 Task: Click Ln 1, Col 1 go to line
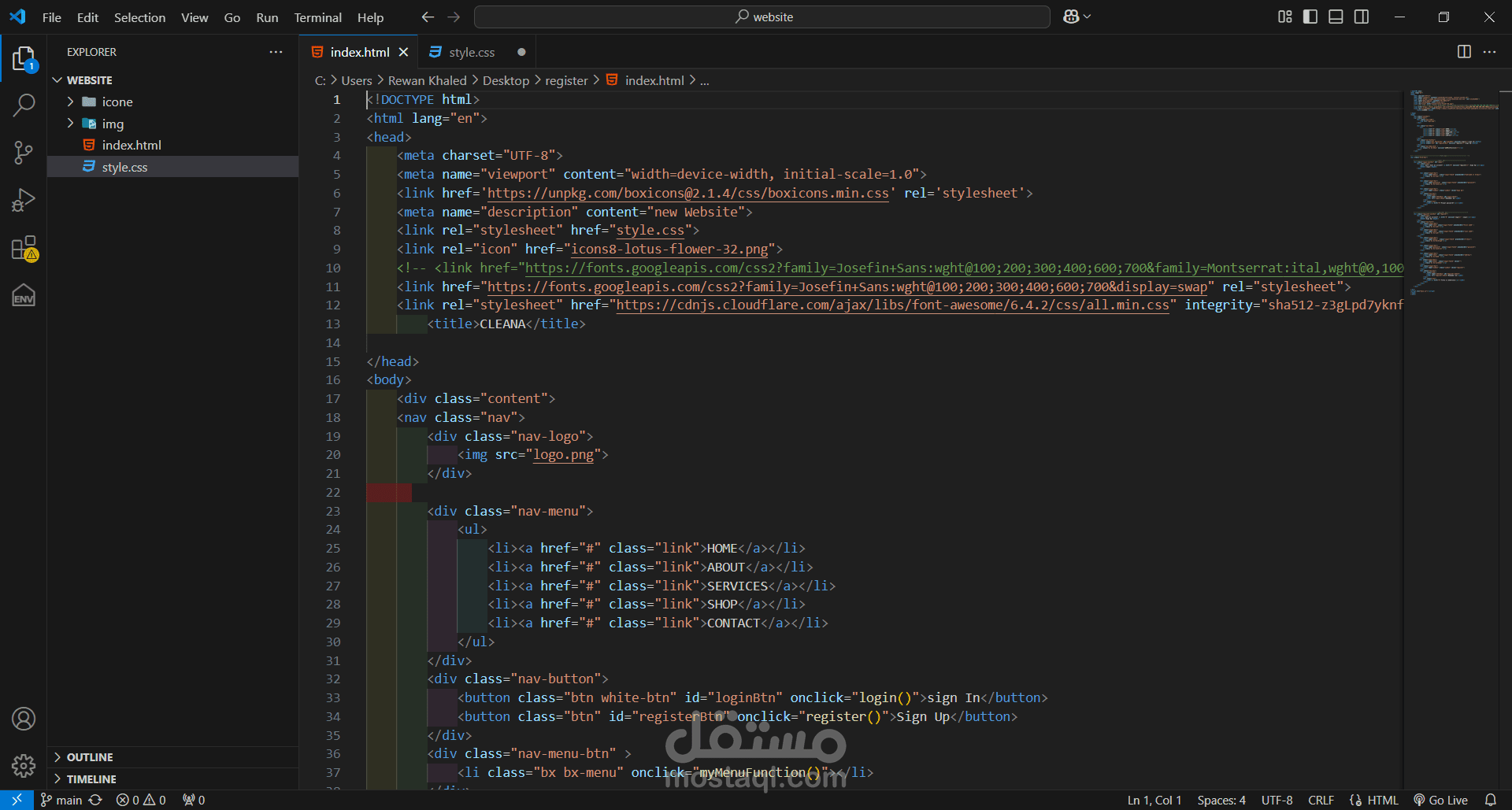1154,800
